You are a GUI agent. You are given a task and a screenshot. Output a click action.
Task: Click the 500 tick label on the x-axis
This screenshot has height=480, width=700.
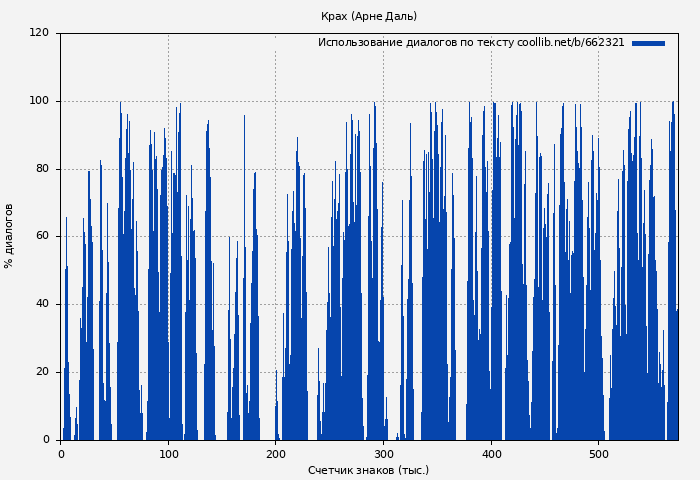tap(598, 454)
